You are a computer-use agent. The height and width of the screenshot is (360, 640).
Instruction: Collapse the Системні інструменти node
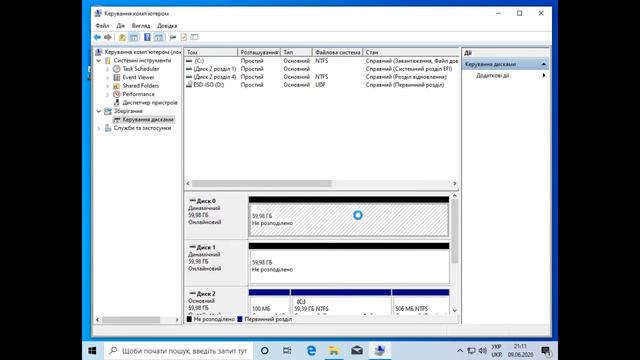point(99,60)
